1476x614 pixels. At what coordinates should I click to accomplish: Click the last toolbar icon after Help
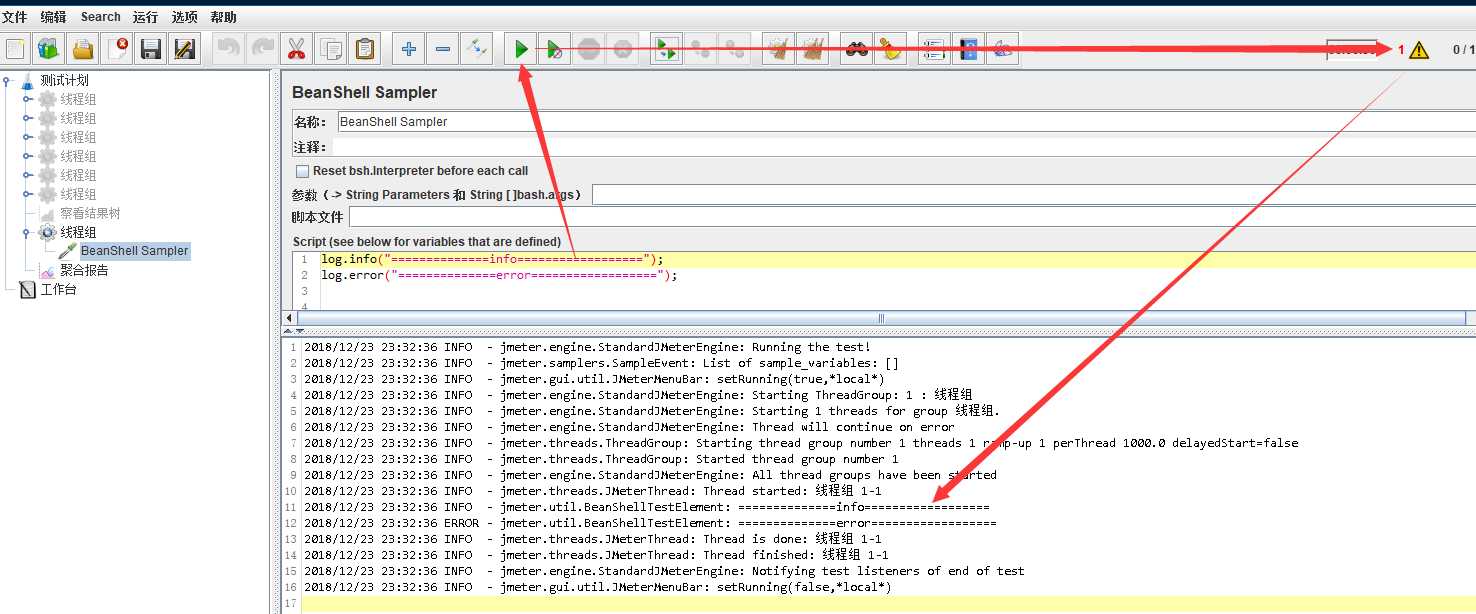click(x=1002, y=49)
